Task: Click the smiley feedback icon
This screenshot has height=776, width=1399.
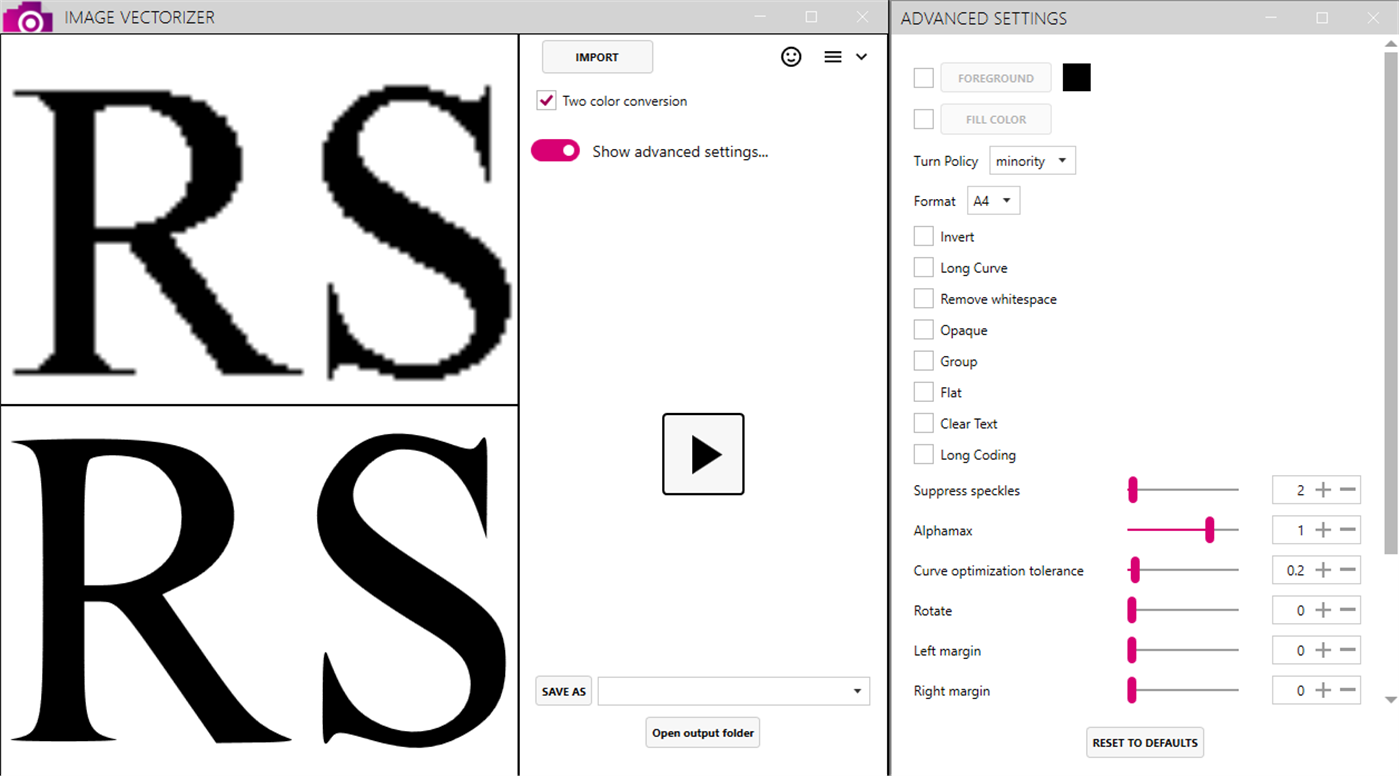Action: (x=791, y=57)
